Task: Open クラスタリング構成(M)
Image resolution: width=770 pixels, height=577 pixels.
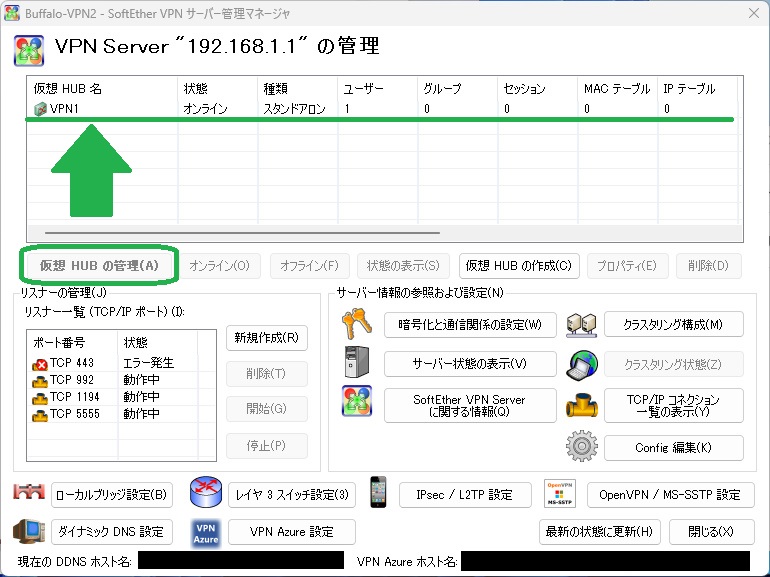Action: click(x=673, y=324)
